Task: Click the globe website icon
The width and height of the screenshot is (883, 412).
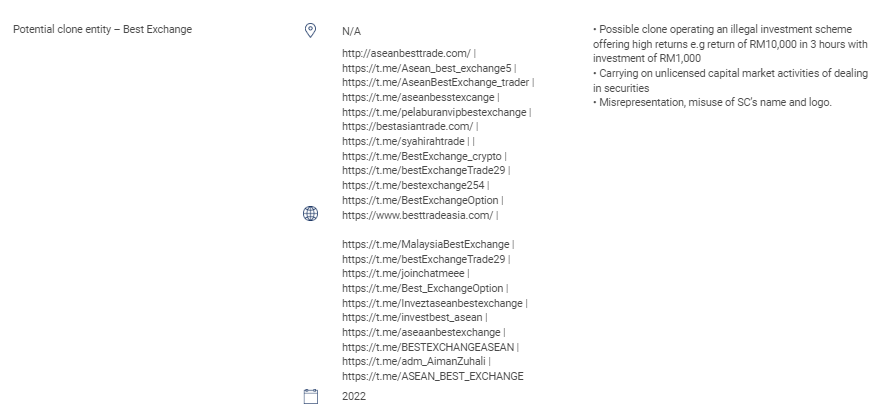Action: [310, 214]
